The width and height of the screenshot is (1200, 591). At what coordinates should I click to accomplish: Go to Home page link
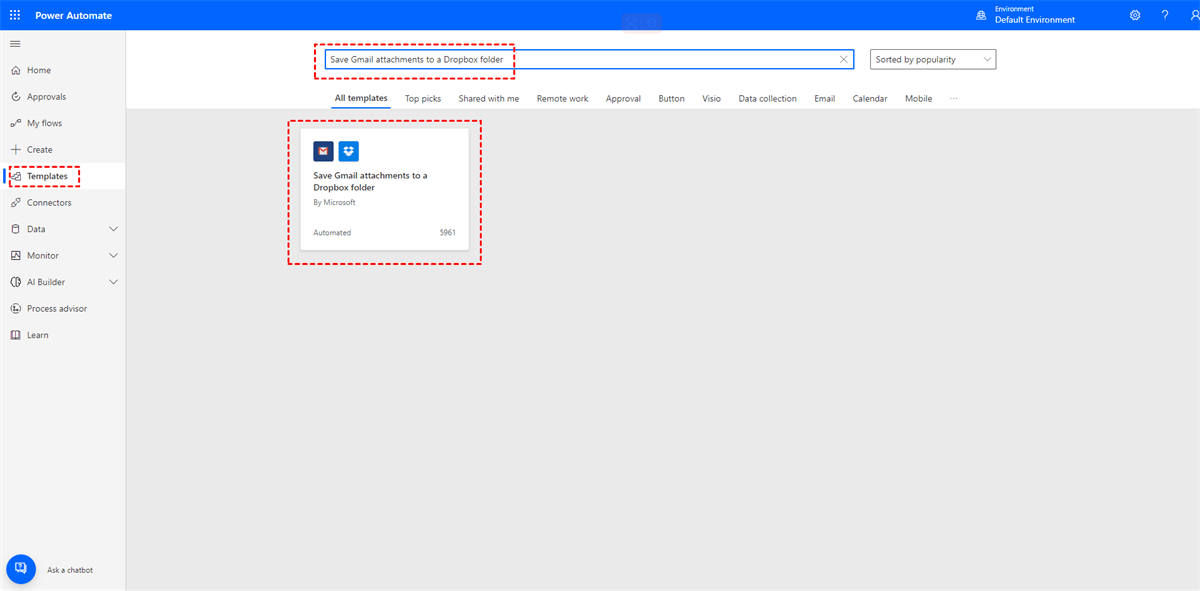click(x=39, y=70)
